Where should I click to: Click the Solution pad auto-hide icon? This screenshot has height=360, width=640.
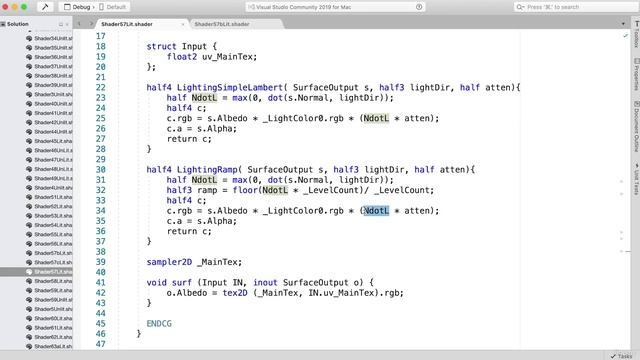click(61, 24)
